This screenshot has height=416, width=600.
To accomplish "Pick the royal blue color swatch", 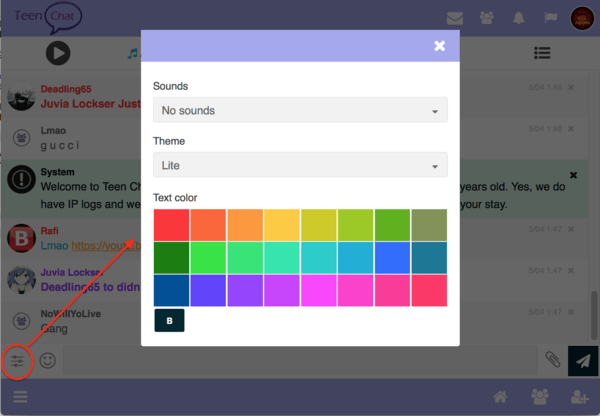I will pos(392,258).
